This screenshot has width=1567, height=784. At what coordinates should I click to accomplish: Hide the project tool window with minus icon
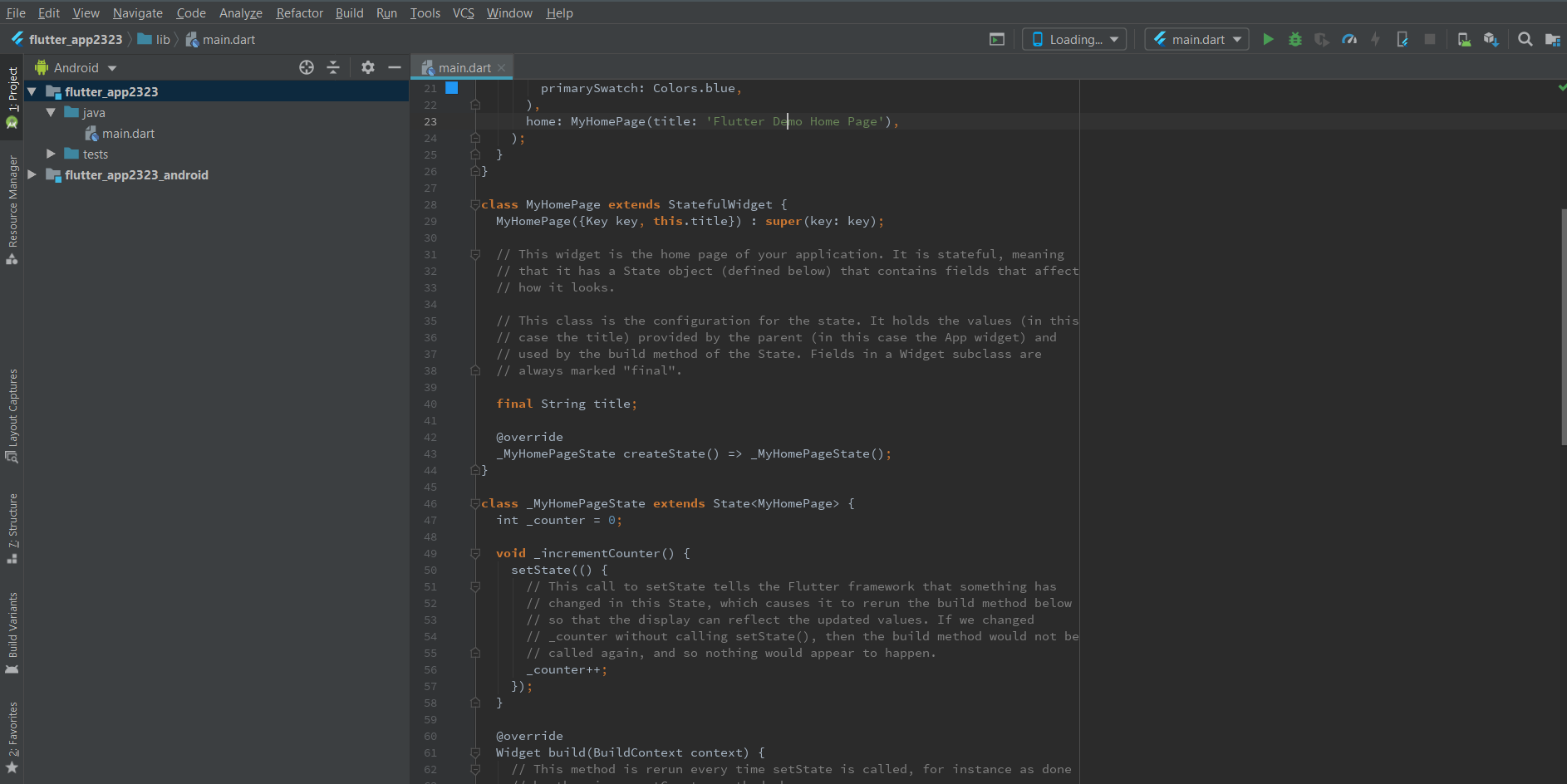(x=395, y=67)
